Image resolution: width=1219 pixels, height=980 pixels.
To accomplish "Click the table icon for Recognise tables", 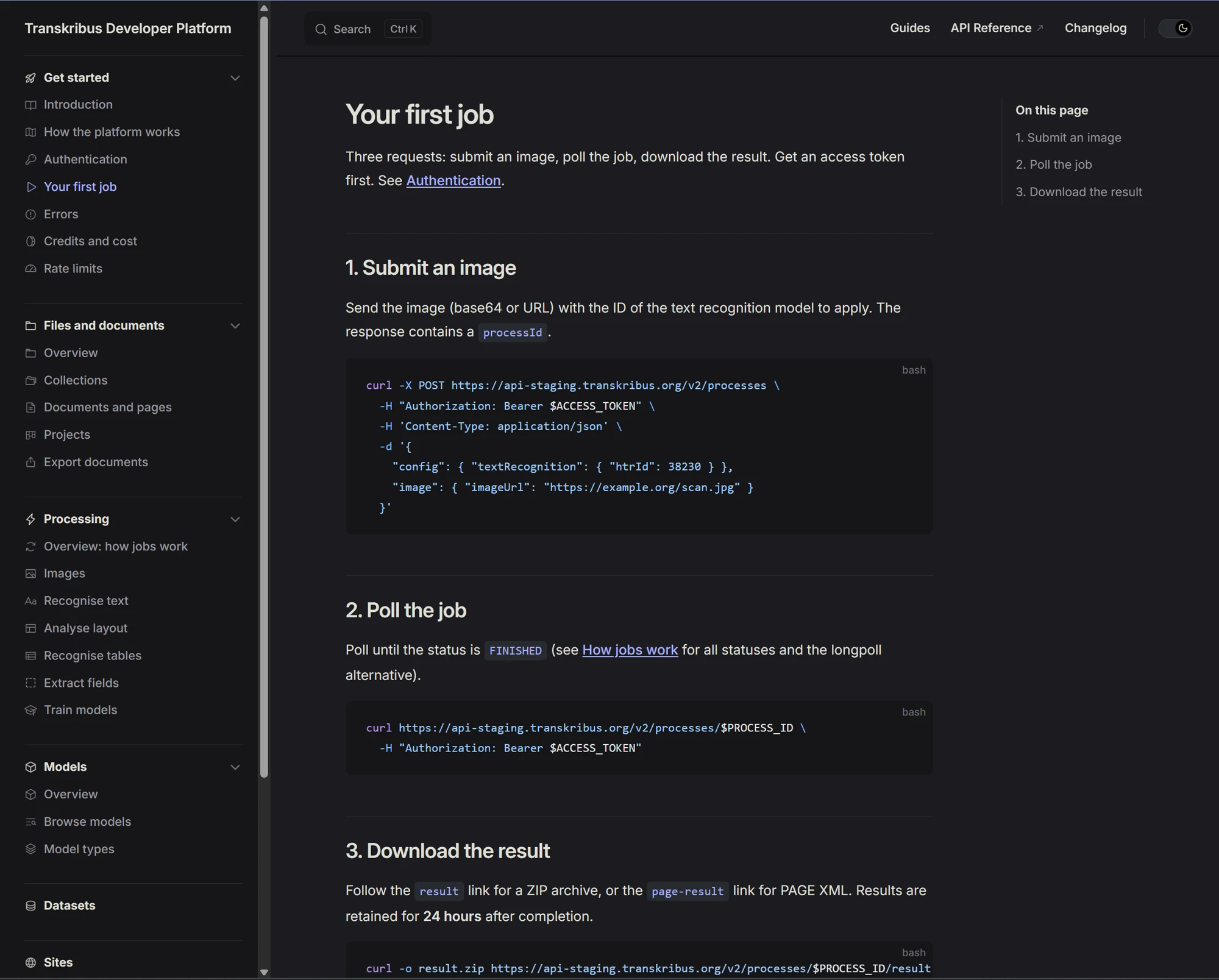I will (x=30, y=656).
